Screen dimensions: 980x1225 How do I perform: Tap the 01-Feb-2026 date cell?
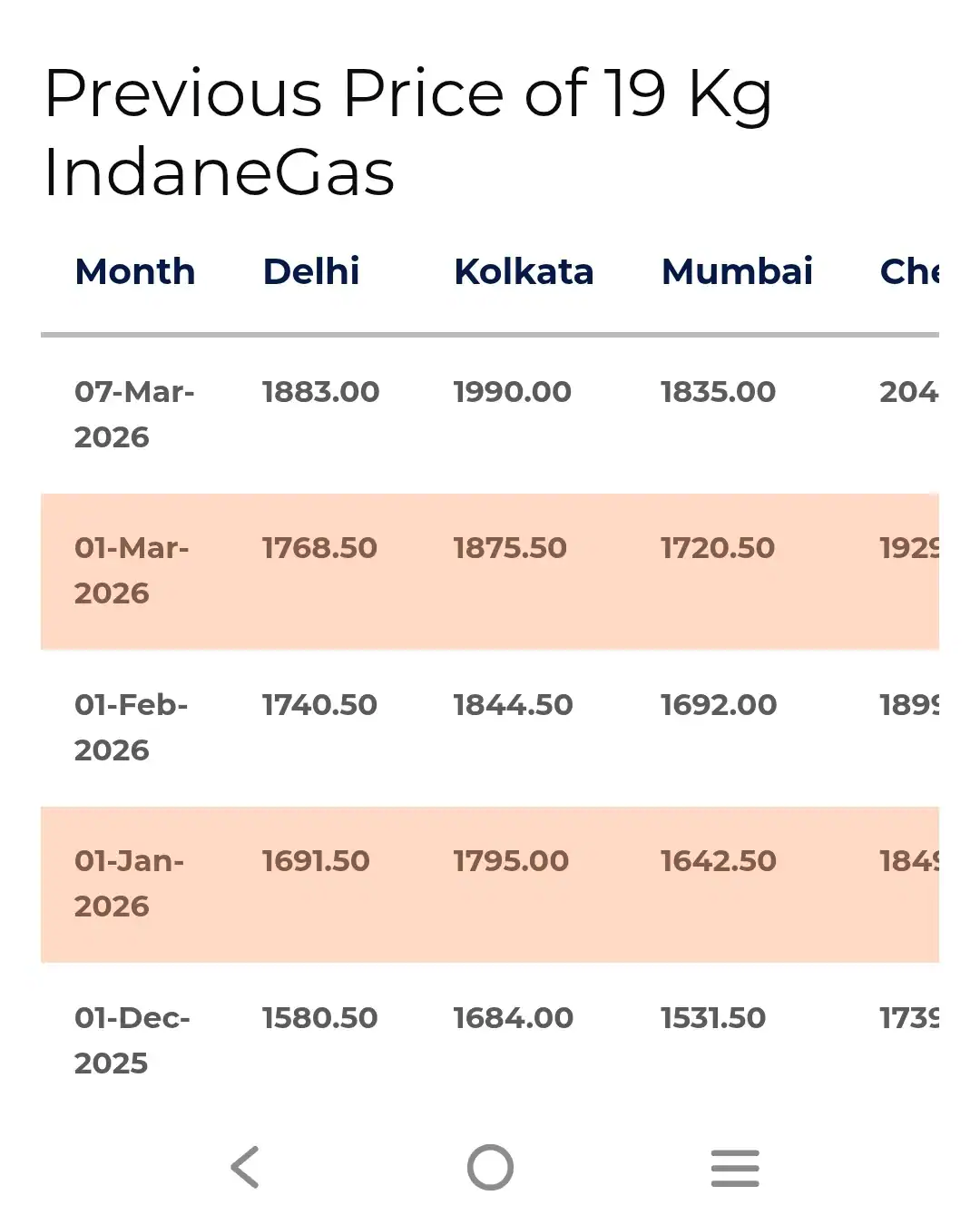(132, 727)
